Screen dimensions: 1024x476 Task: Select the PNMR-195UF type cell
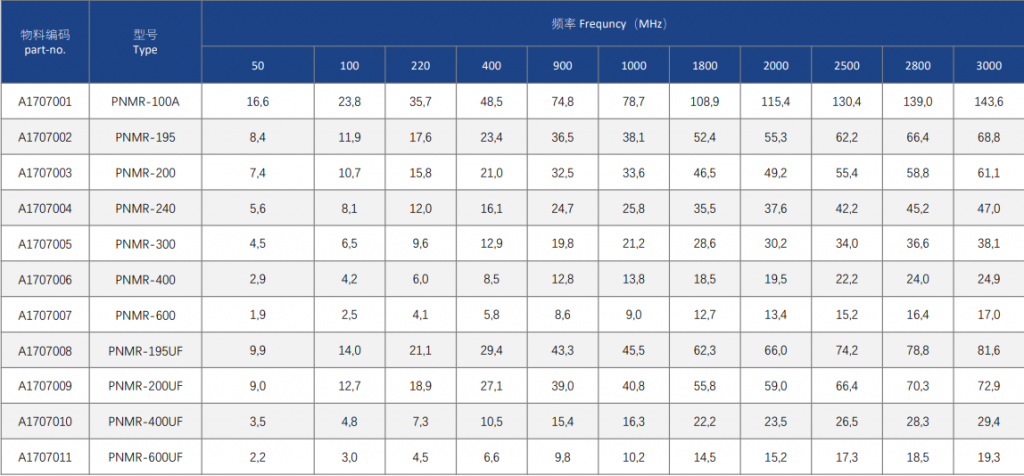145,351
